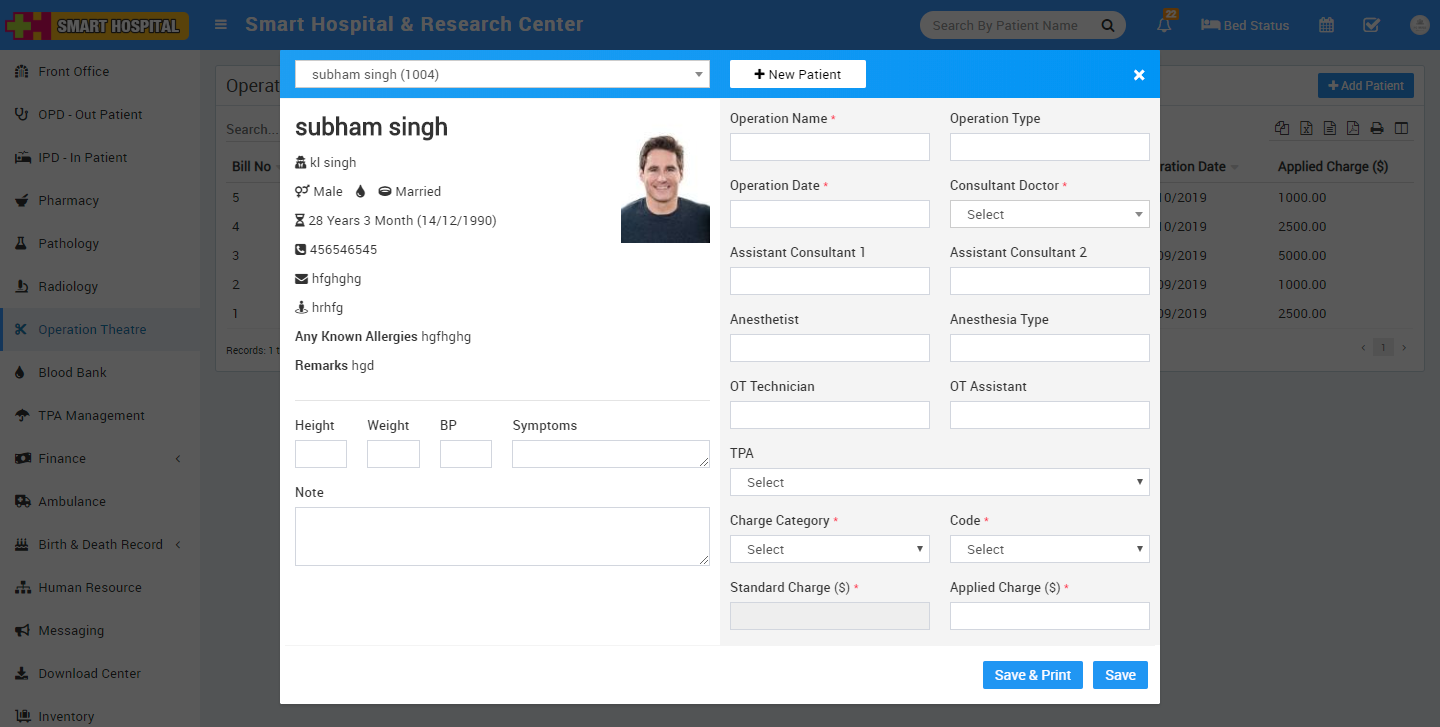Expand the Consultant Doctor dropdown
1440x727 pixels.
pos(1049,214)
